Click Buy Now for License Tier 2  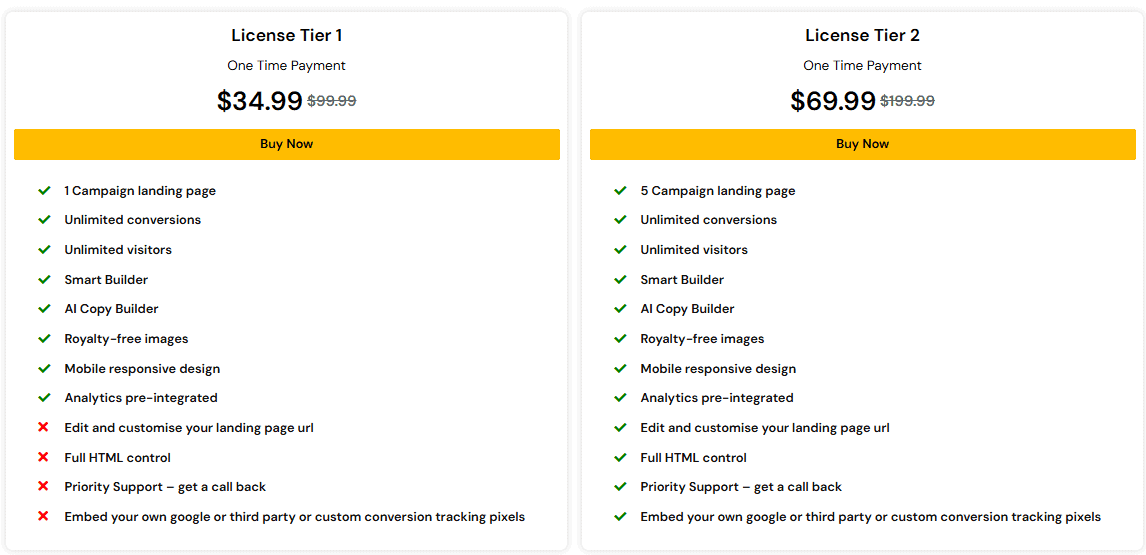[x=863, y=144]
